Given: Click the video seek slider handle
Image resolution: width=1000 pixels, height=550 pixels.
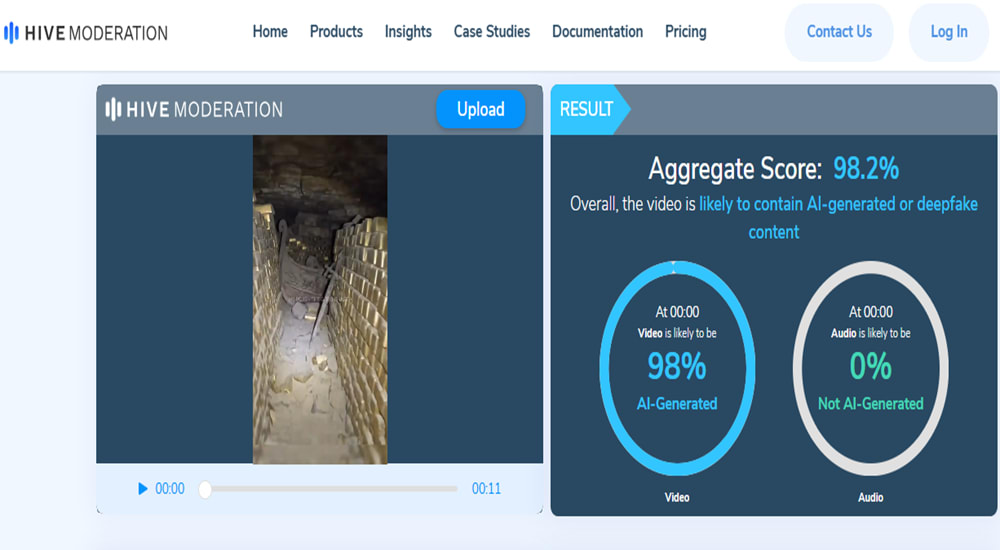Looking at the screenshot, I should (205, 489).
